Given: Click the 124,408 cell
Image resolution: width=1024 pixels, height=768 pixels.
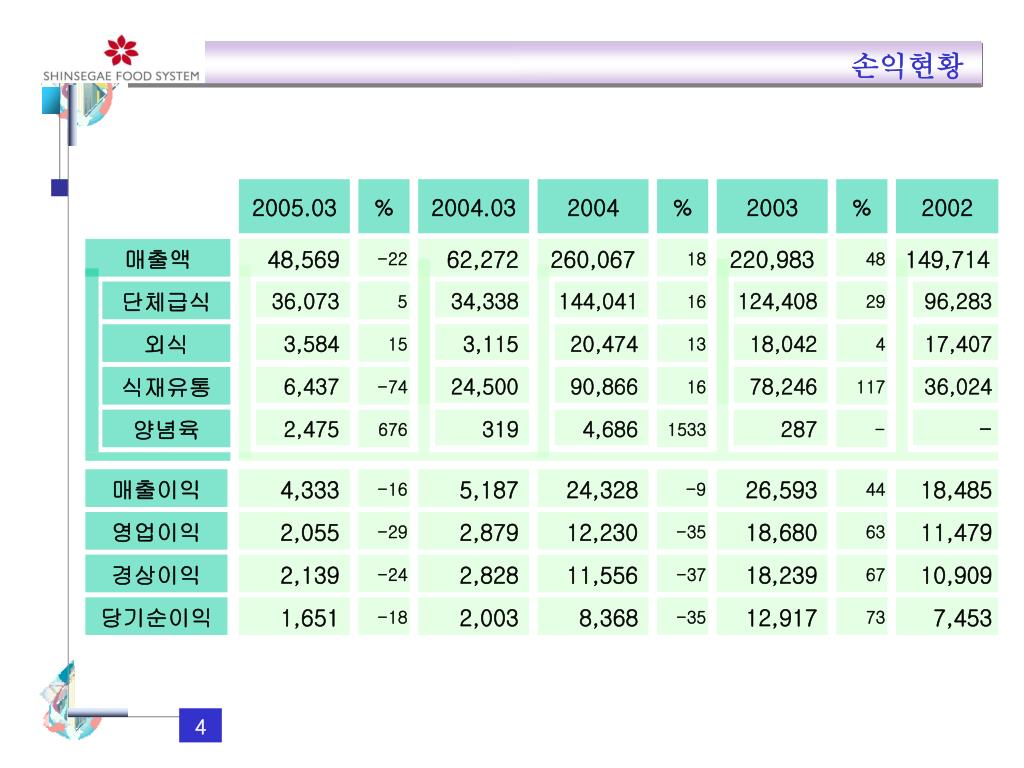Looking at the screenshot, I should tap(778, 302).
